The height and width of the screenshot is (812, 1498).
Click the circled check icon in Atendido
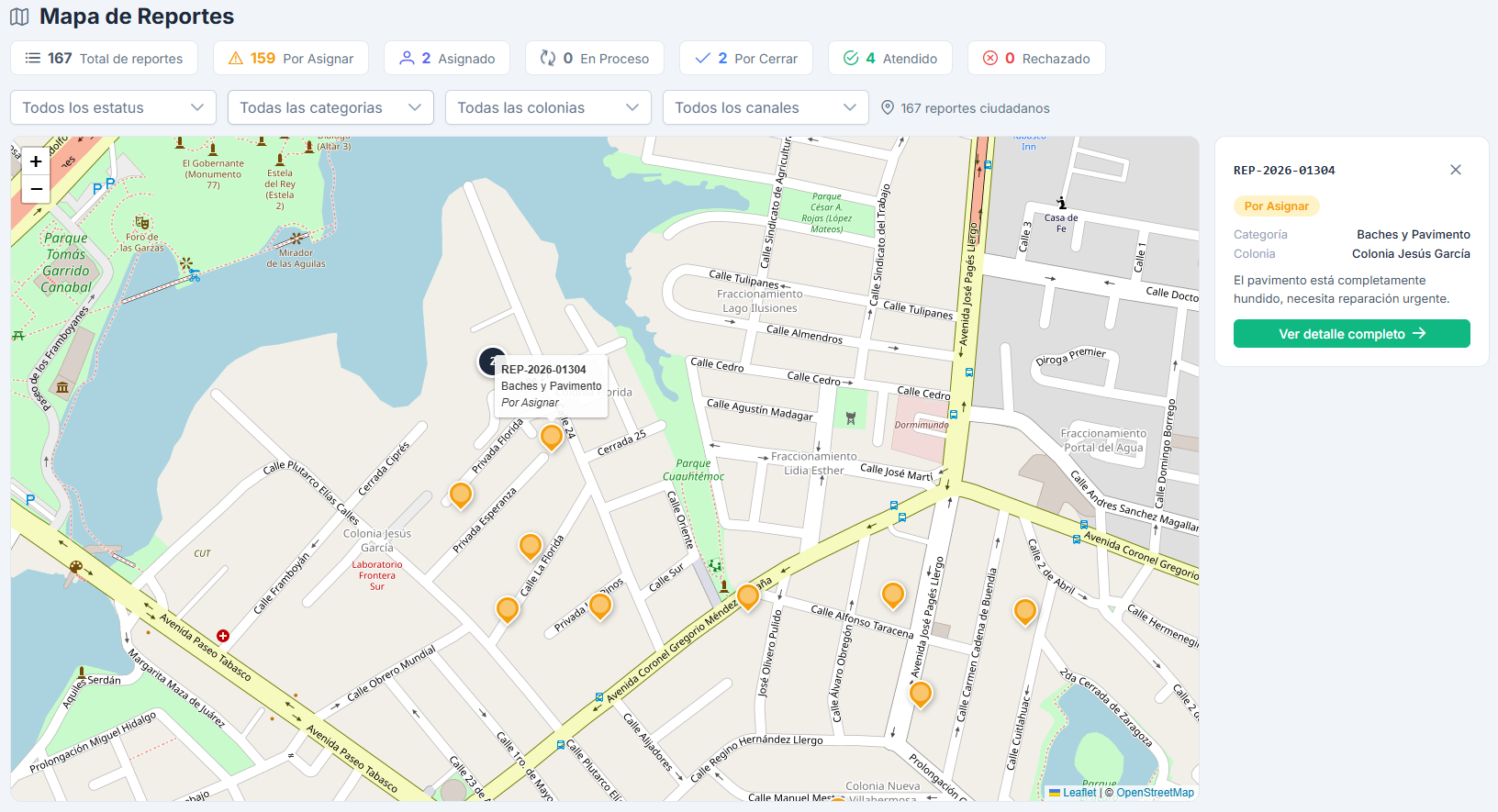click(x=851, y=58)
